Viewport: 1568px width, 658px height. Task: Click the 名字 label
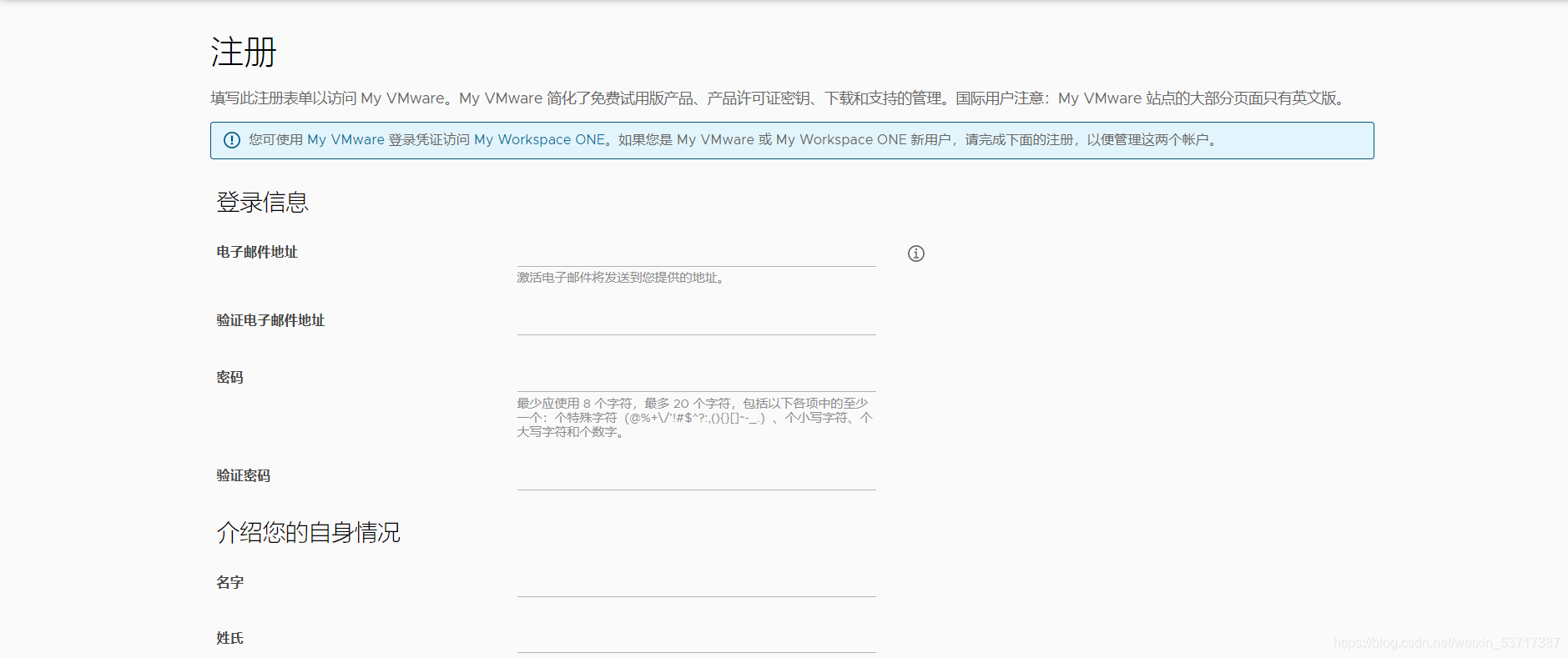230,582
